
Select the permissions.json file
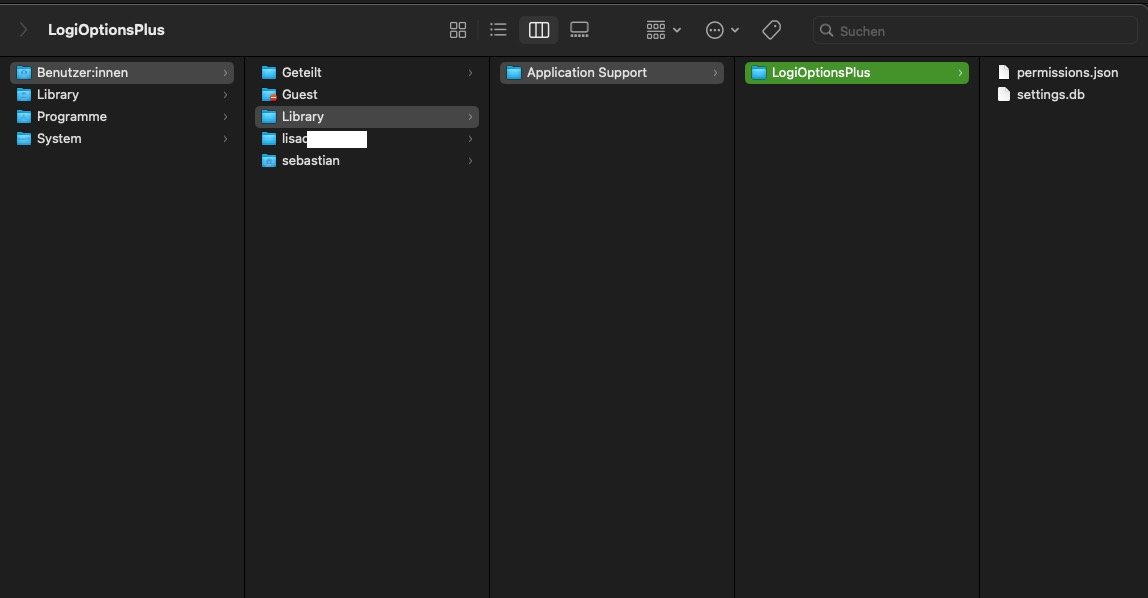1066,73
